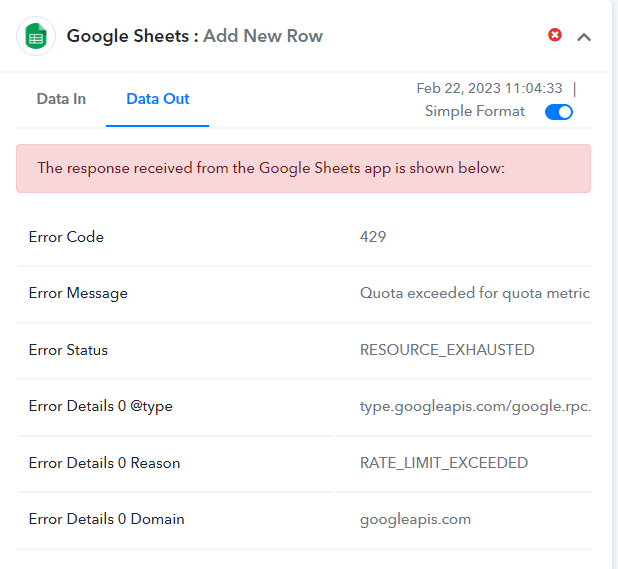Click the Error Status label
618x569 pixels.
68,350
